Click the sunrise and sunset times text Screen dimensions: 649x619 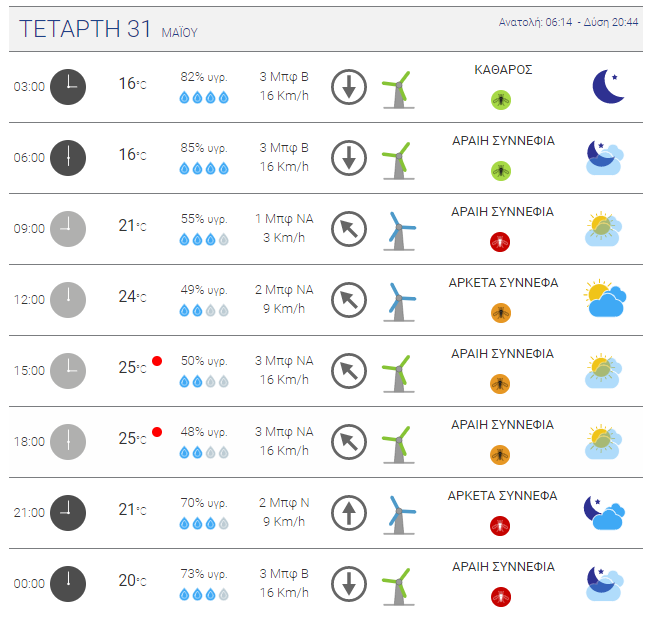[568, 22]
